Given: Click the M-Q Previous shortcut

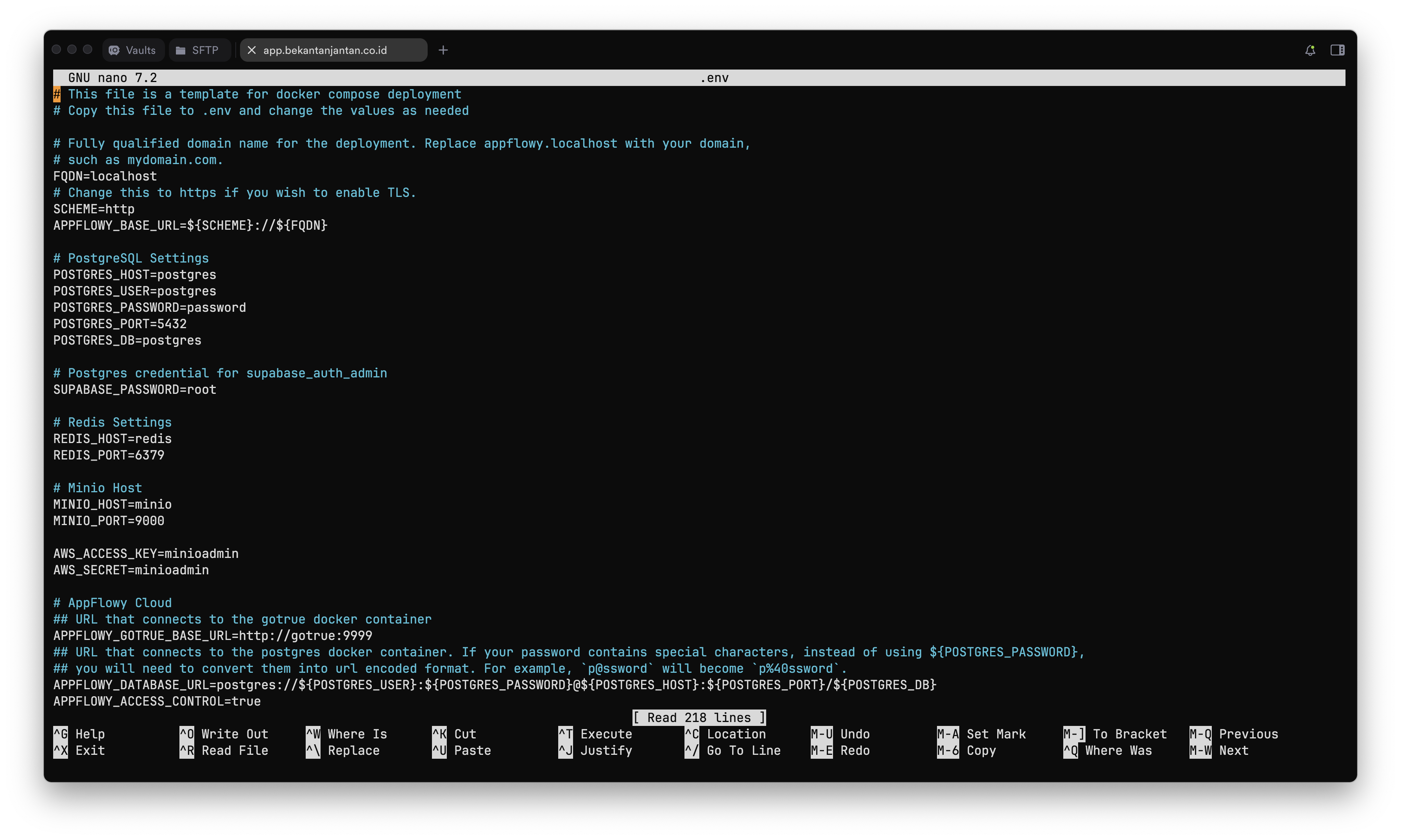Looking at the screenshot, I should click(1234, 734).
